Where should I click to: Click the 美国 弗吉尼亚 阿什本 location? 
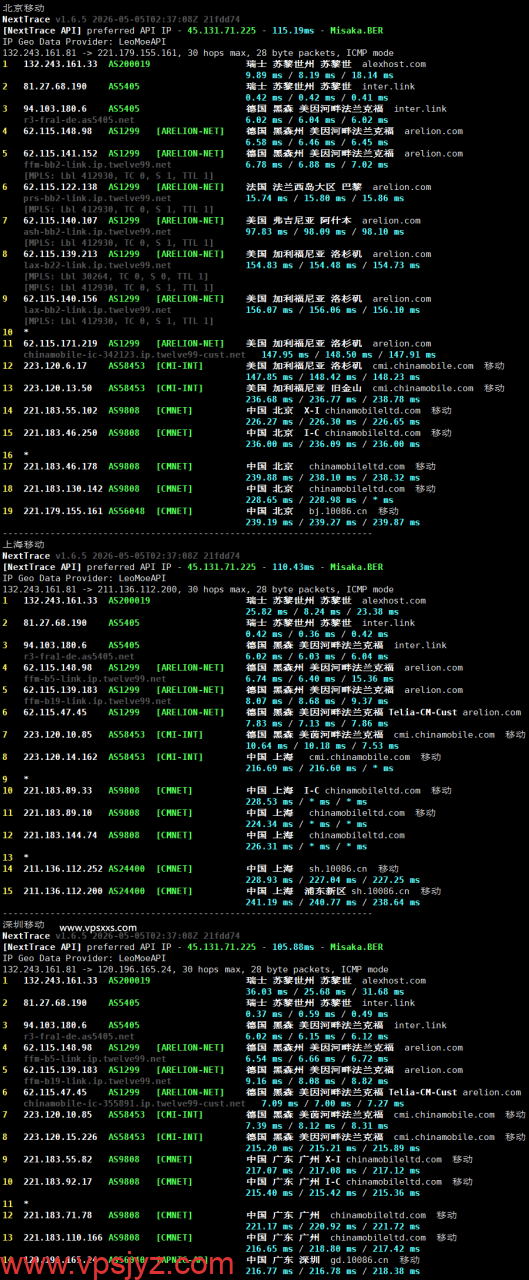pyautogui.click(x=299, y=220)
